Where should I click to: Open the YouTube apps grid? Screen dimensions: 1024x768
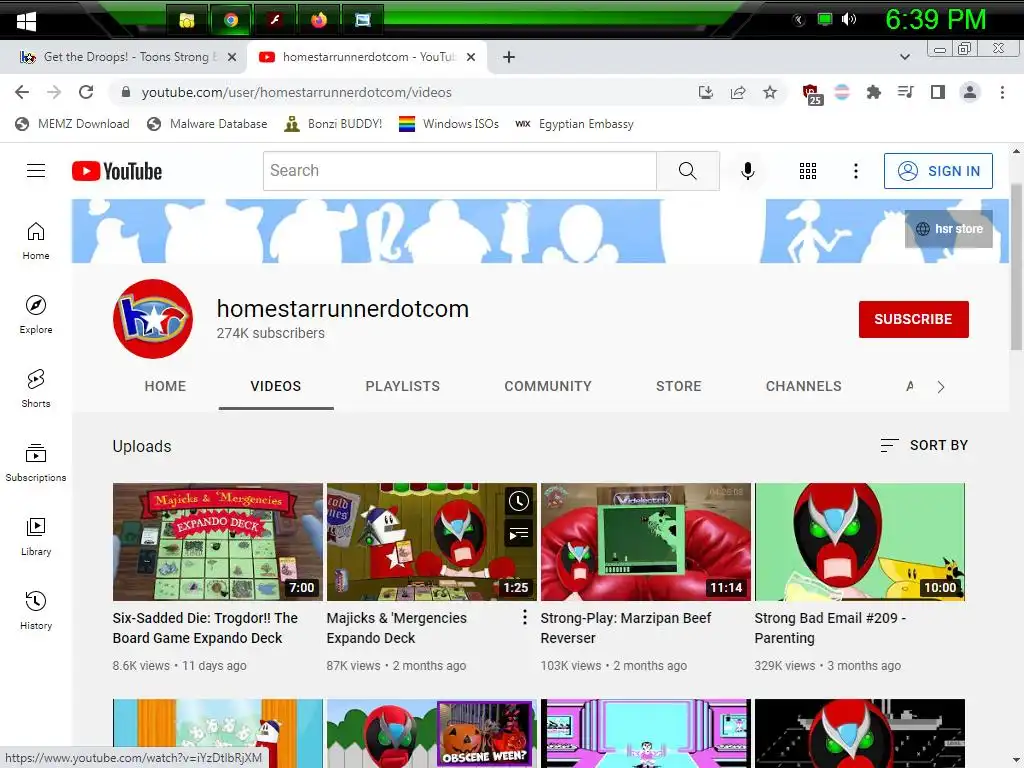click(x=808, y=171)
